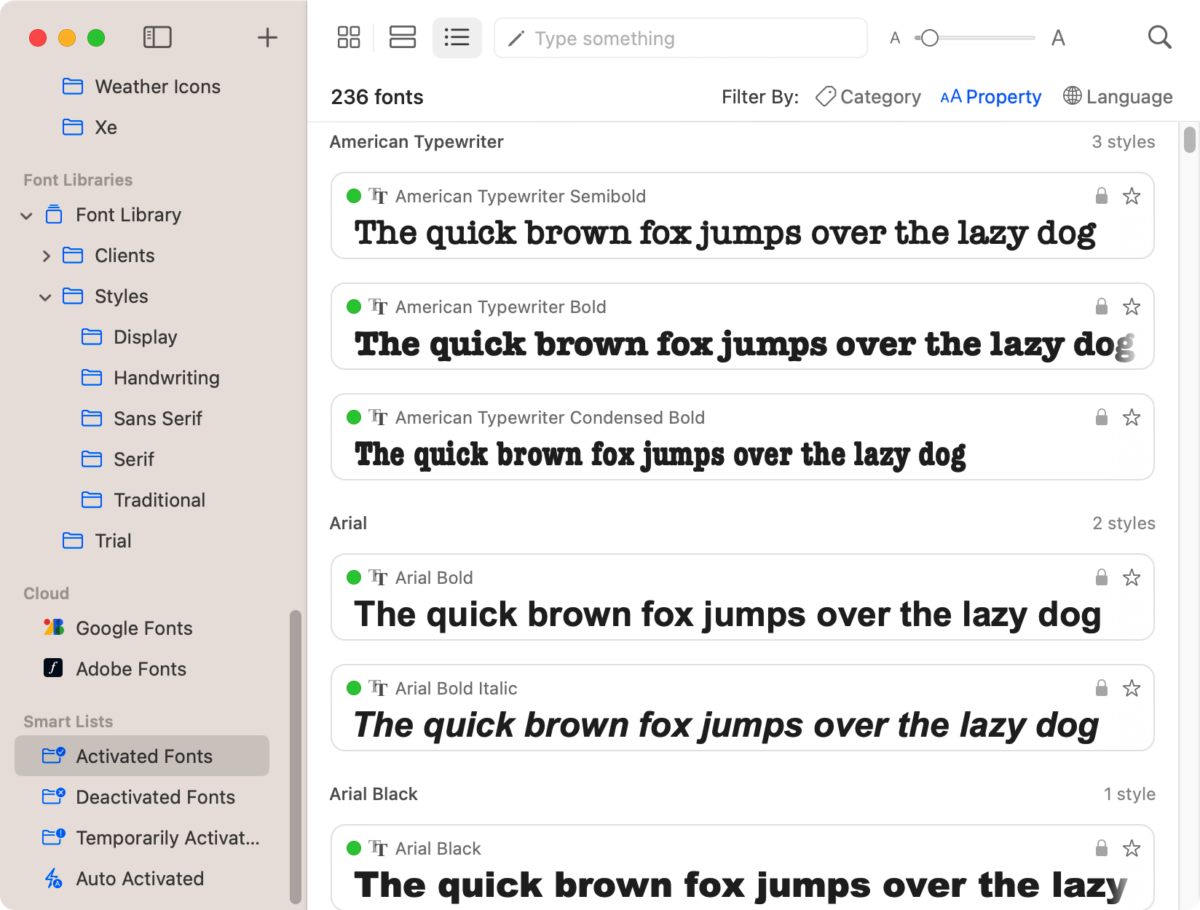Favorite American Typewriter Bold with star
The height and width of the screenshot is (910, 1200).
[1131, 306]
